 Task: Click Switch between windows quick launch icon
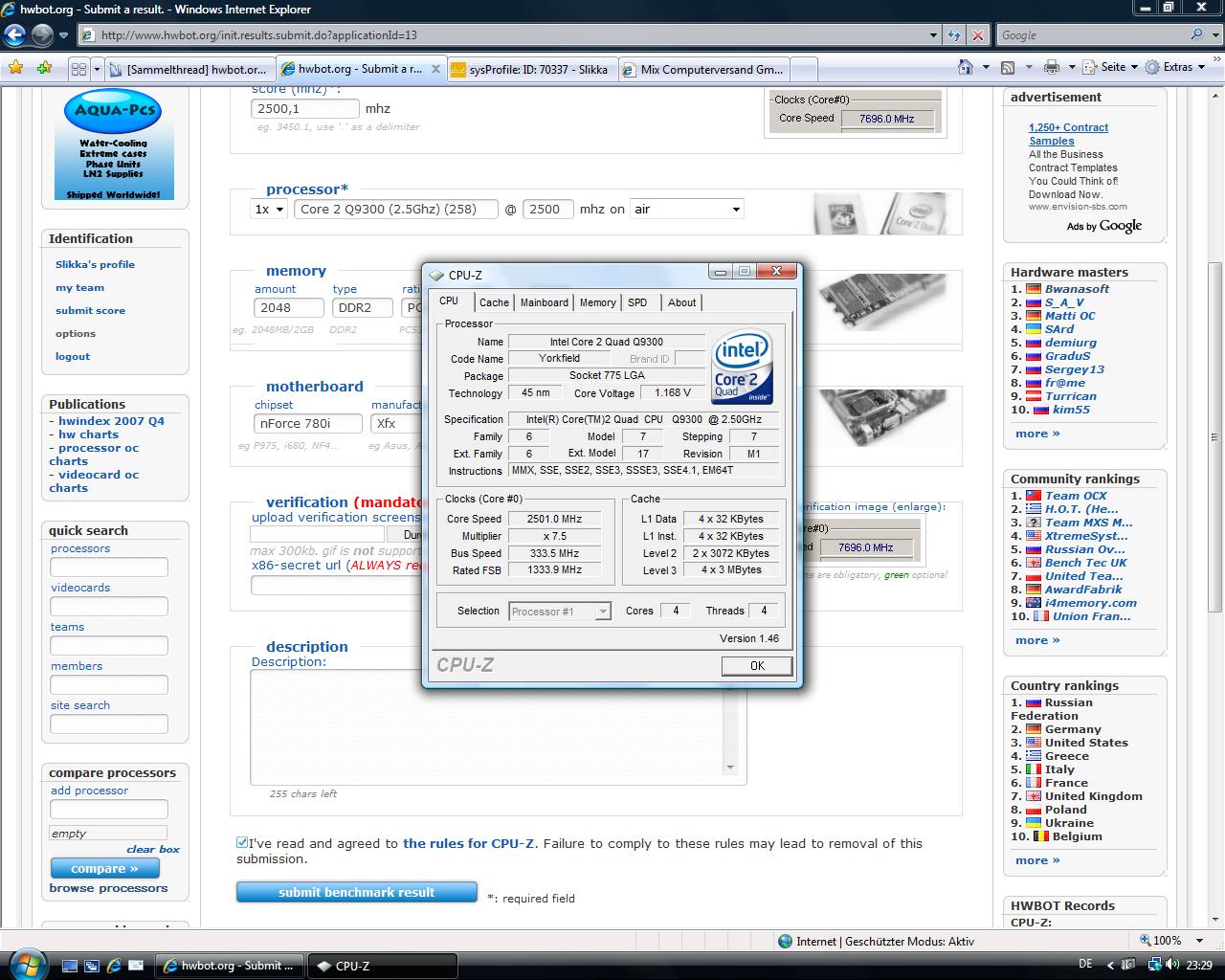pos(92,966)
